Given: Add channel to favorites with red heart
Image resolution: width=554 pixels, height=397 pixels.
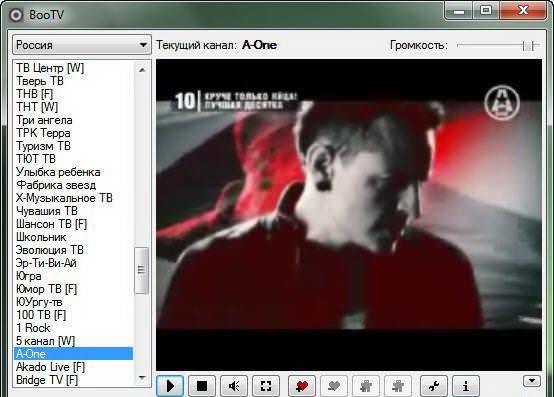Looking at the screenshot, I should pos(302,386).
